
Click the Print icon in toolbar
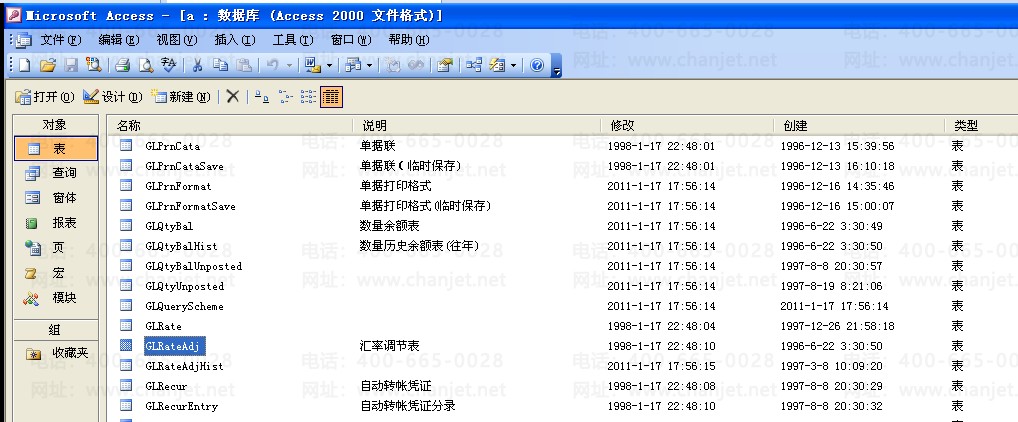tap(123, 65)
